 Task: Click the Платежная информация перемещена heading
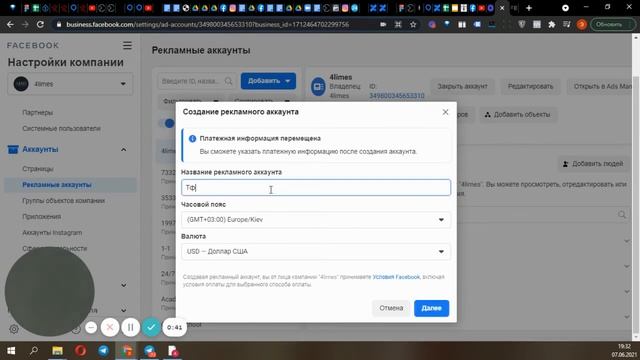click(260, 139)
